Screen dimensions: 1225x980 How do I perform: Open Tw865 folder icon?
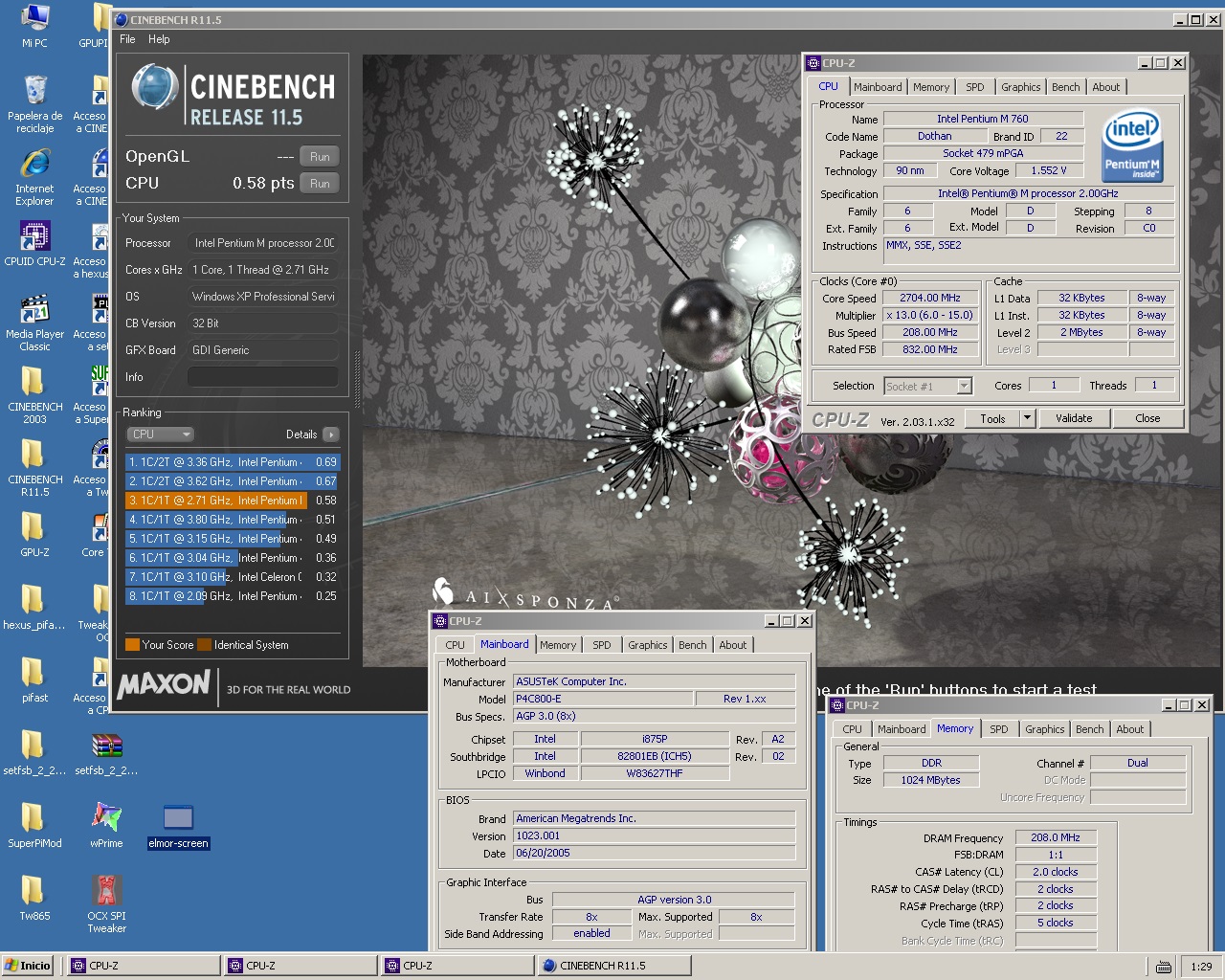(34, 898)
